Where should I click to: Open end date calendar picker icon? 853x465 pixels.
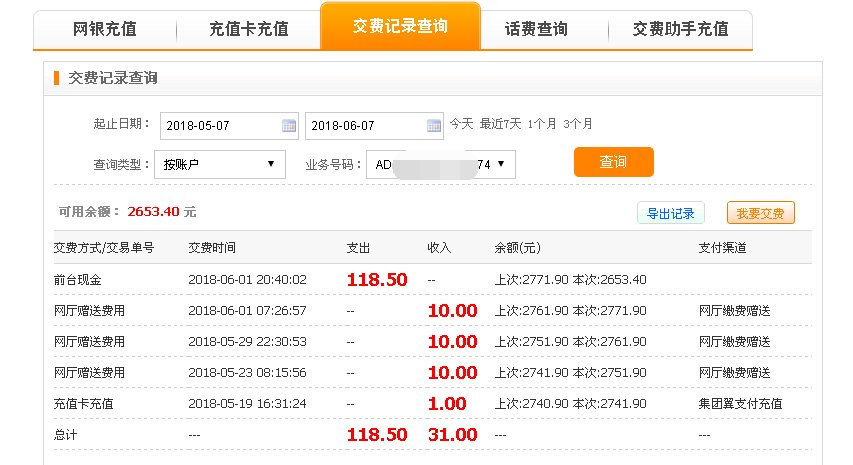(434, 126)
